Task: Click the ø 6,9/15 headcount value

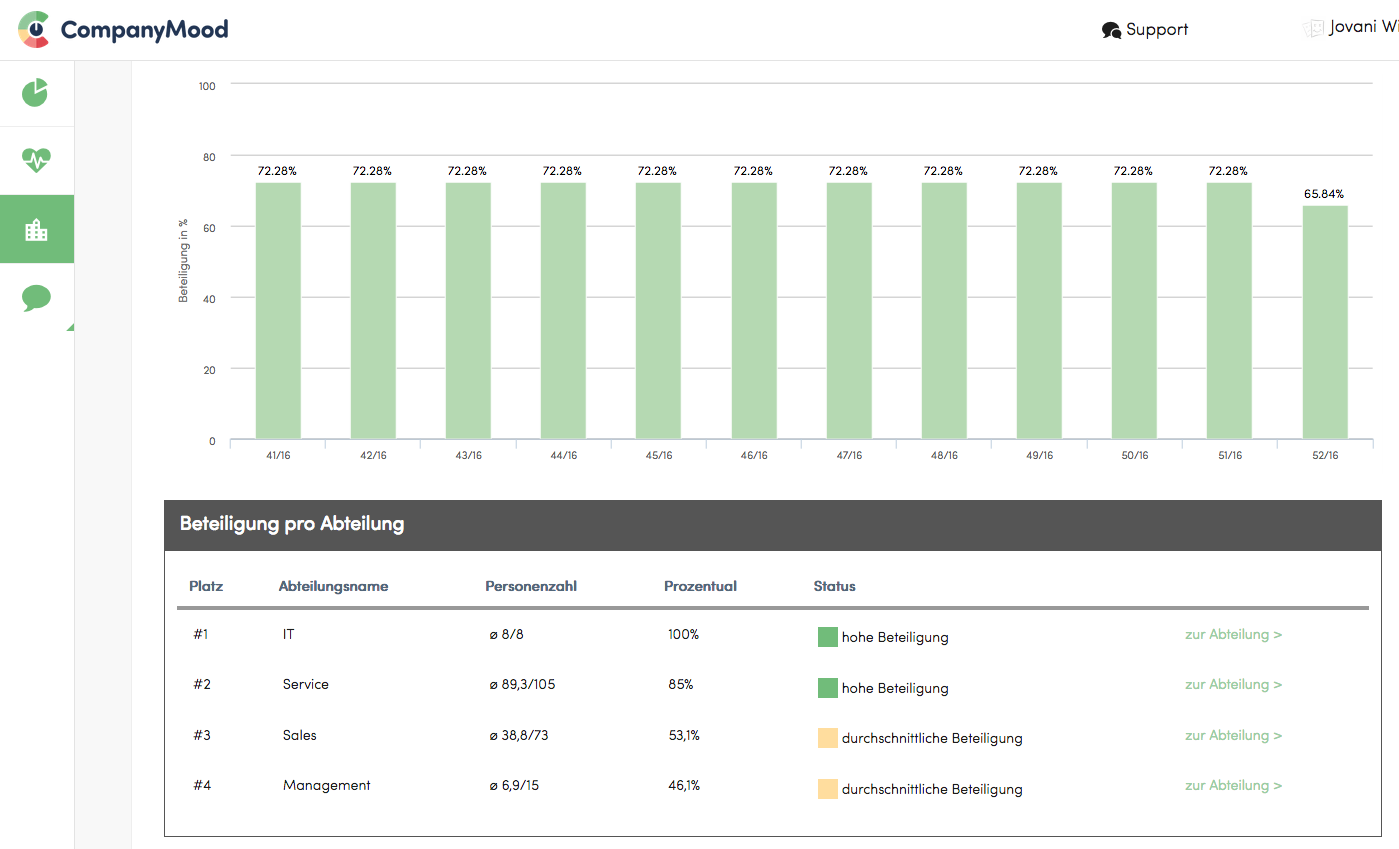Action: coord(514,785)
